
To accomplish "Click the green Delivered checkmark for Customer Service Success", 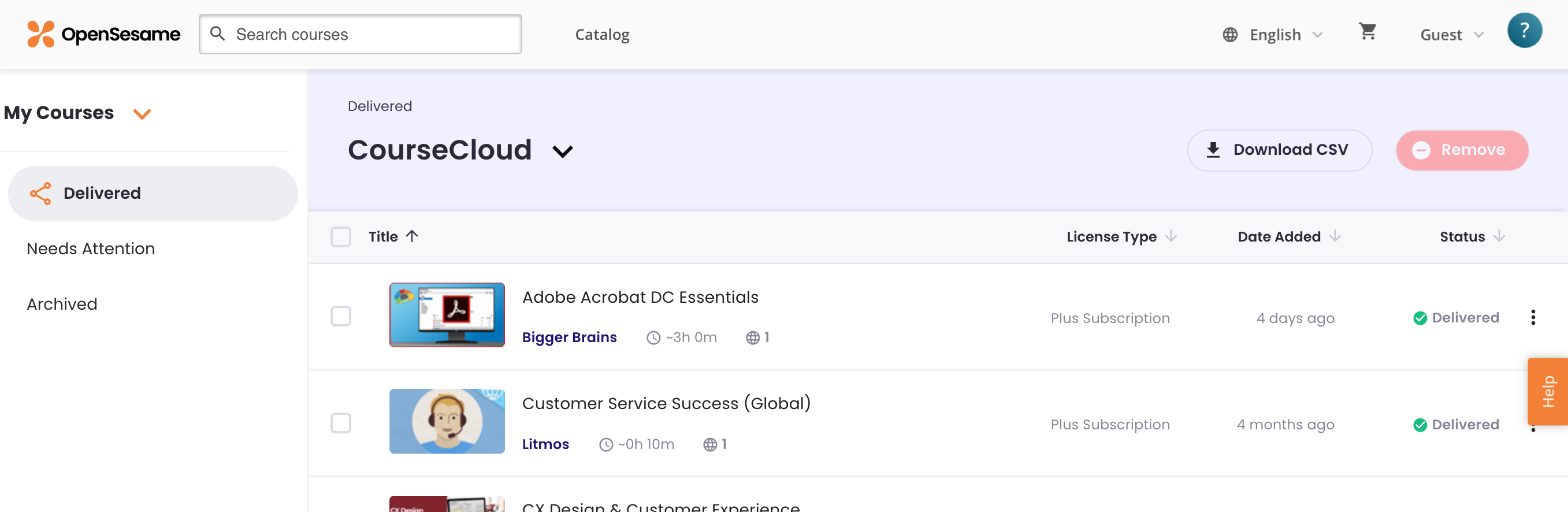I will [x=1420, y=425].
